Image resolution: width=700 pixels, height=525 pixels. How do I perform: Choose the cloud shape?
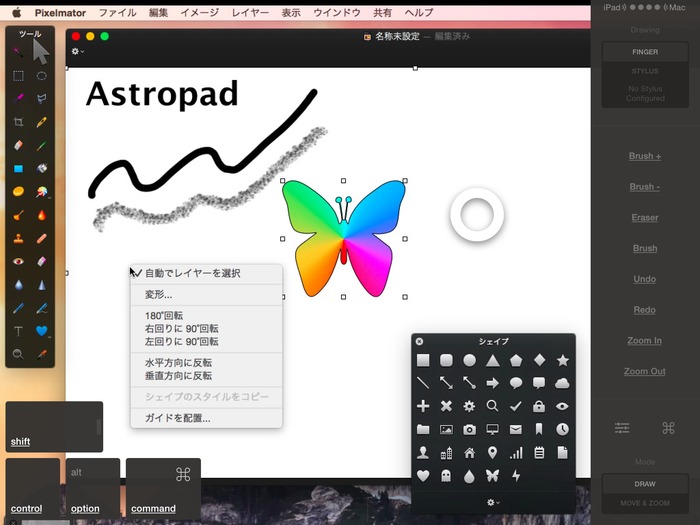[562, 383]
